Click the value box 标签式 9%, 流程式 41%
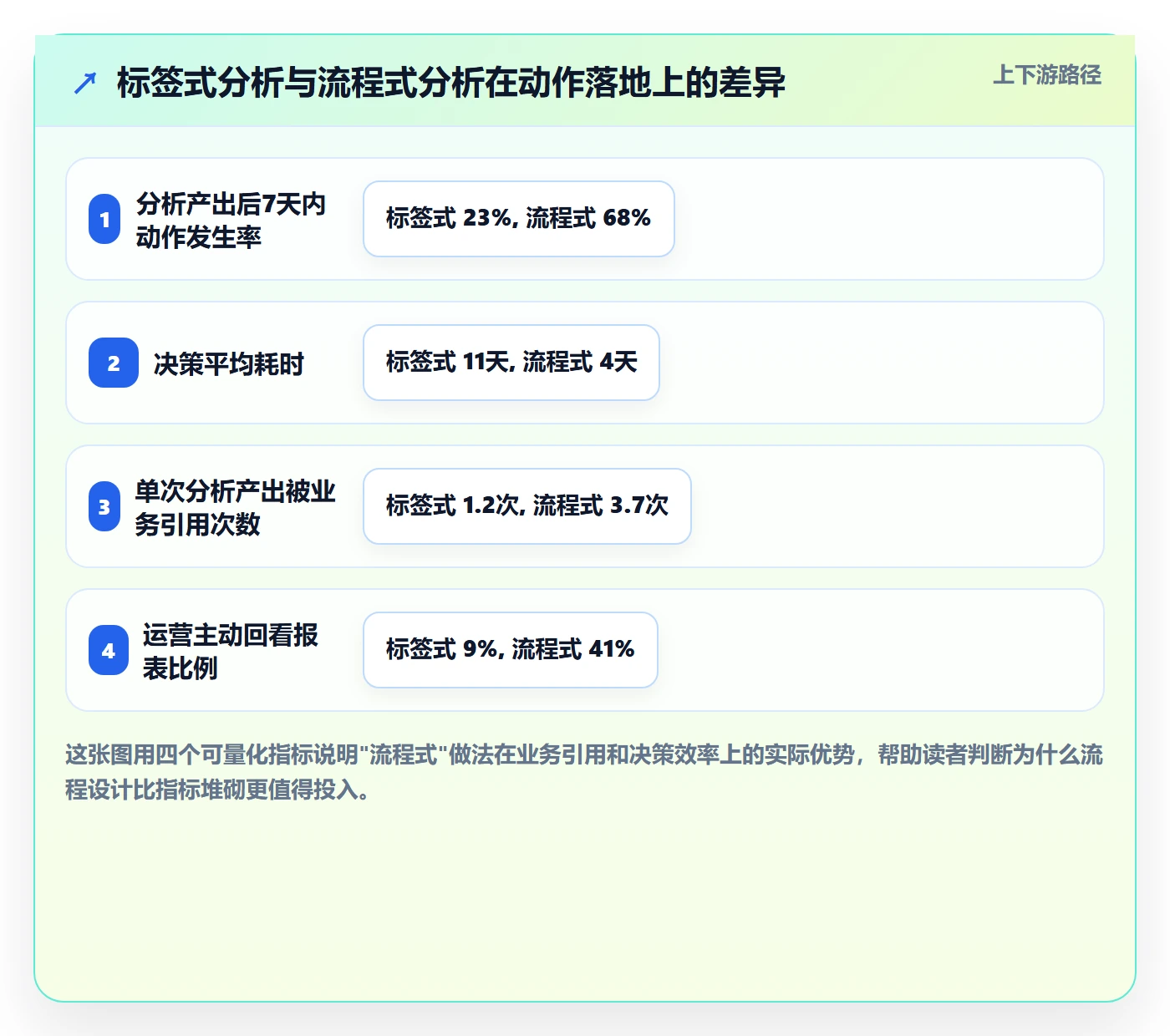The image size is (1170, 1036). [511, 650]
